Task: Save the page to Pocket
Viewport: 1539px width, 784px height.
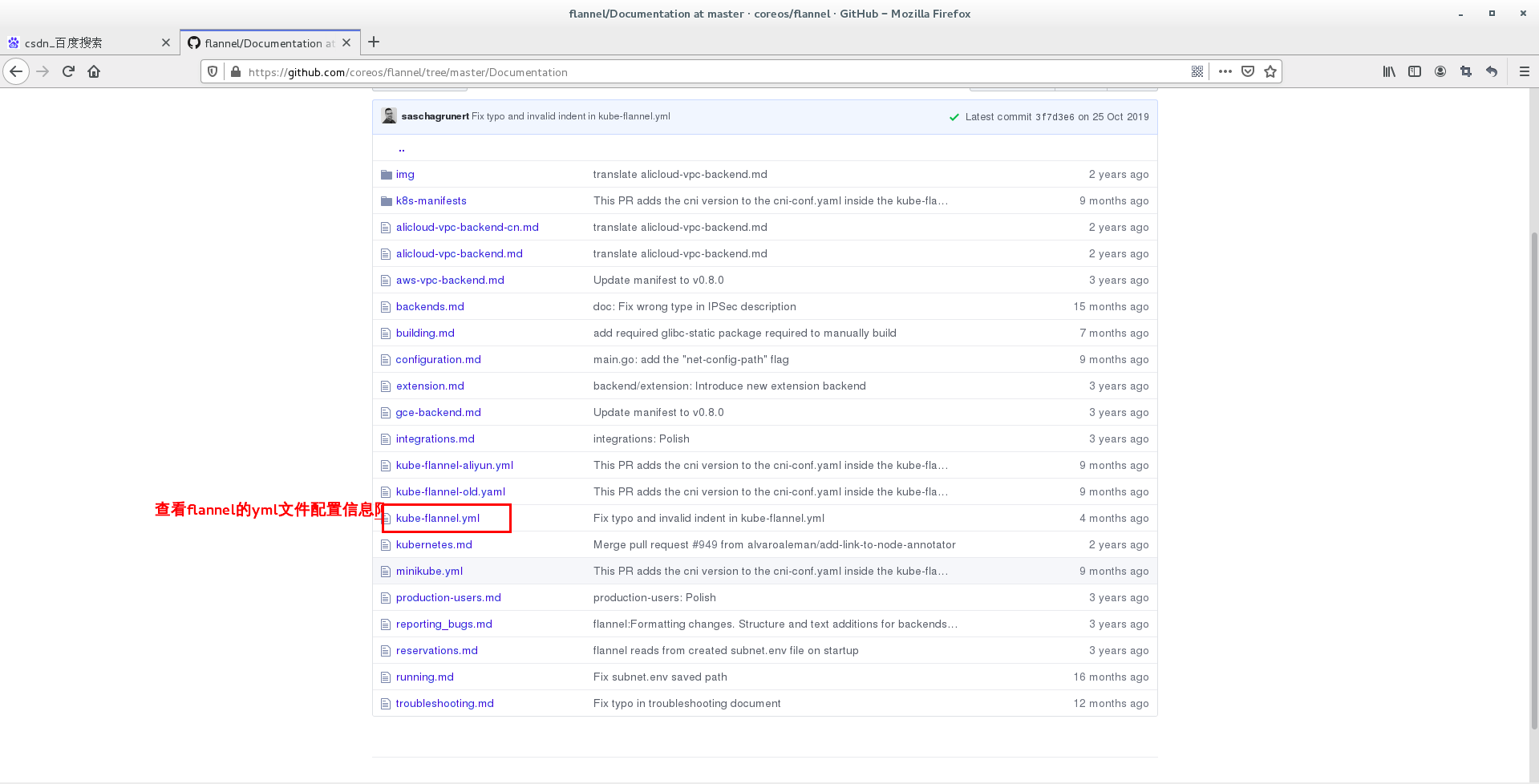Action: click(1247, 71)
